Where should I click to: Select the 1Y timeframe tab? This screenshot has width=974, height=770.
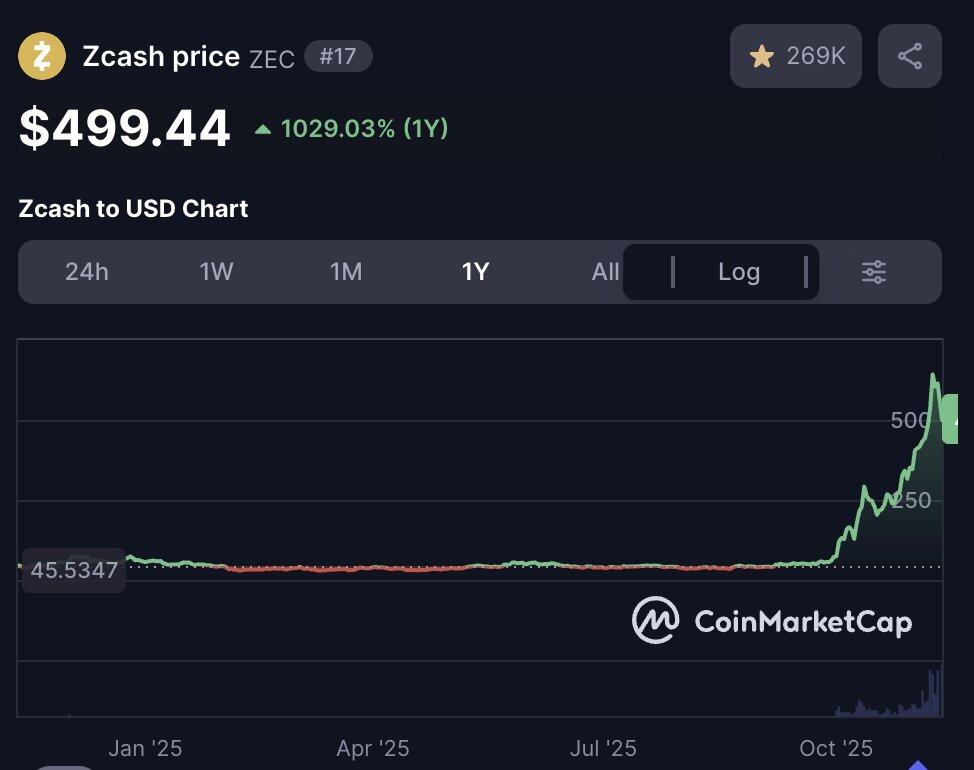[475, 272]
